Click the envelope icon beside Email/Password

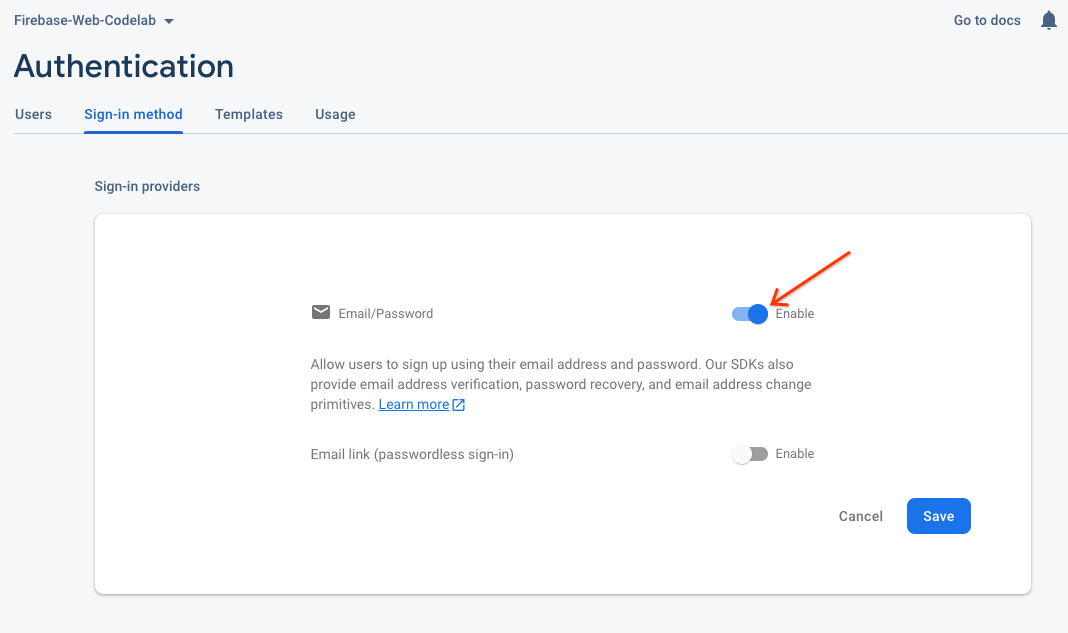coord(320,312)
